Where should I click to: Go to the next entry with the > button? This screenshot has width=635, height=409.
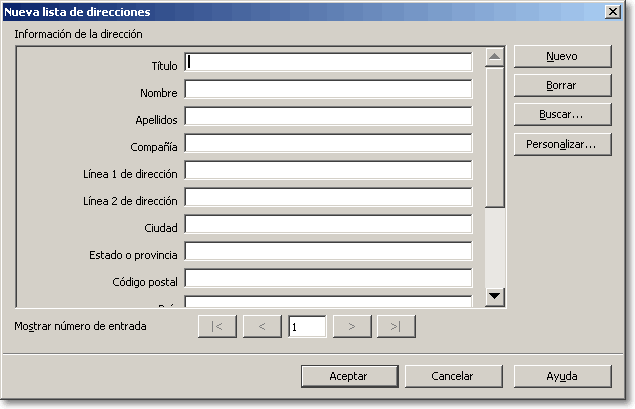(x=352, y=326)
